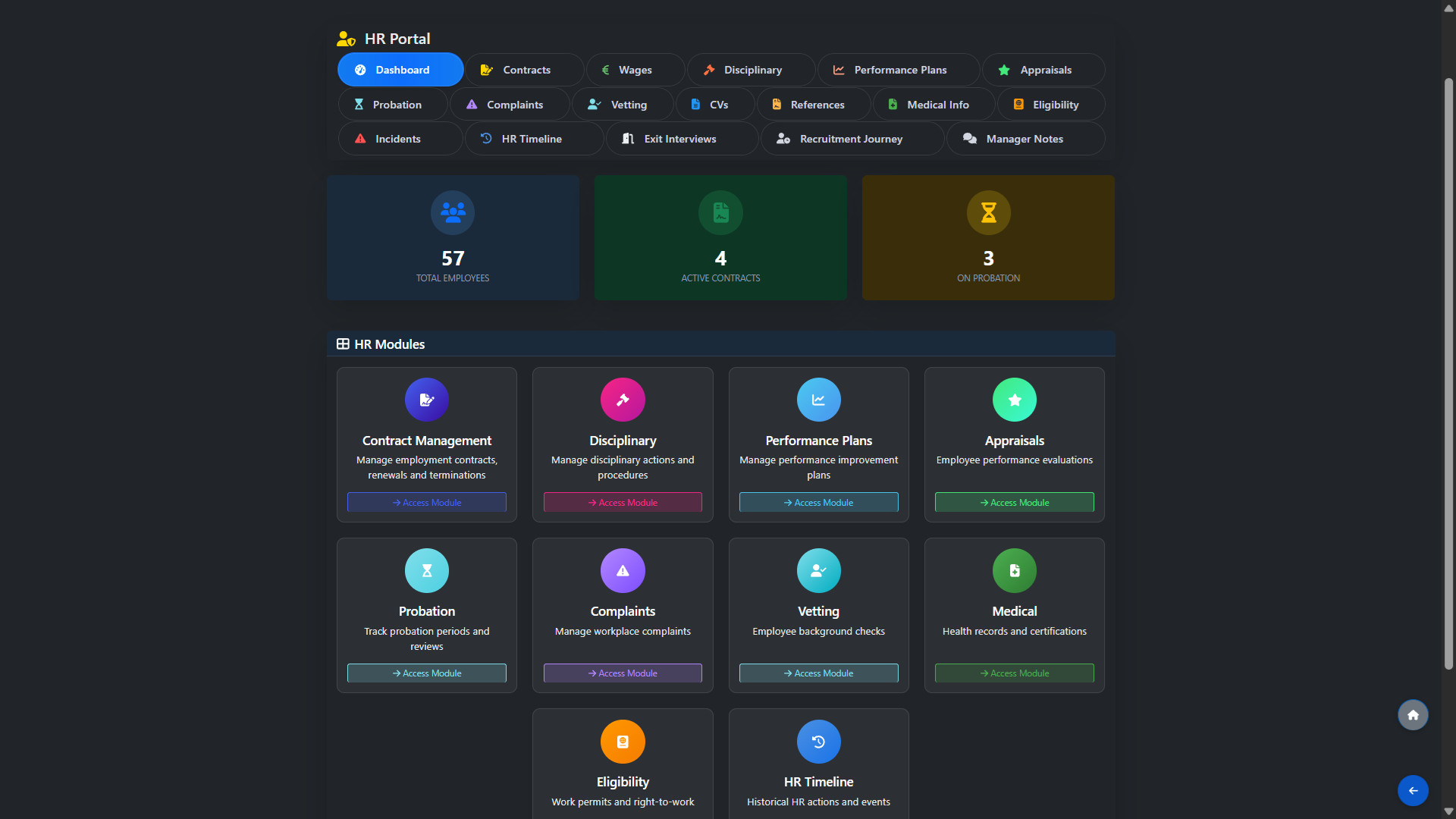This screenshot has height=819, width=1456.
Task: Click the Appraisals star circle icon
Action: (1015, 400)
